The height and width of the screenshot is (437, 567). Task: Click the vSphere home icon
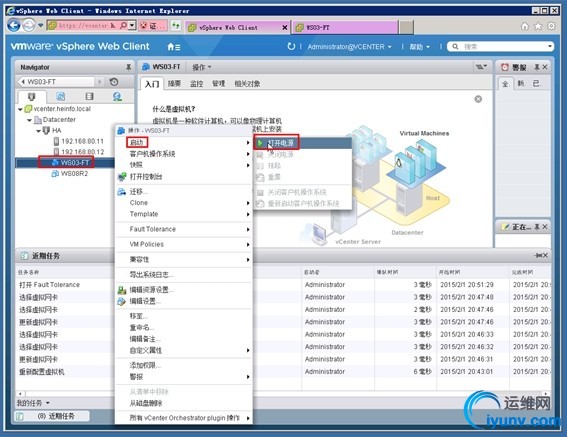click(174, 47)
